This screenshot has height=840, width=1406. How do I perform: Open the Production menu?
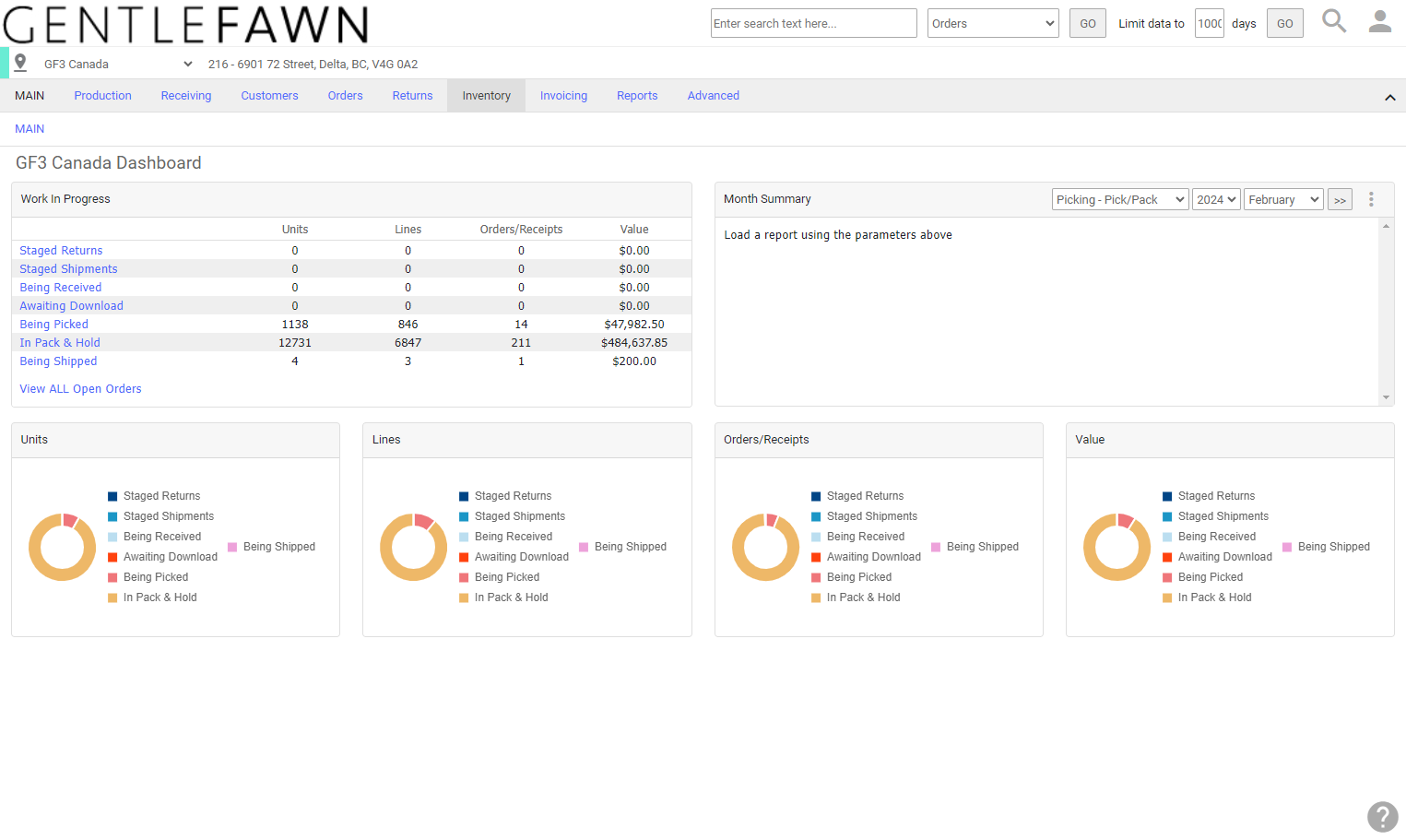click(x=102, y=96)
